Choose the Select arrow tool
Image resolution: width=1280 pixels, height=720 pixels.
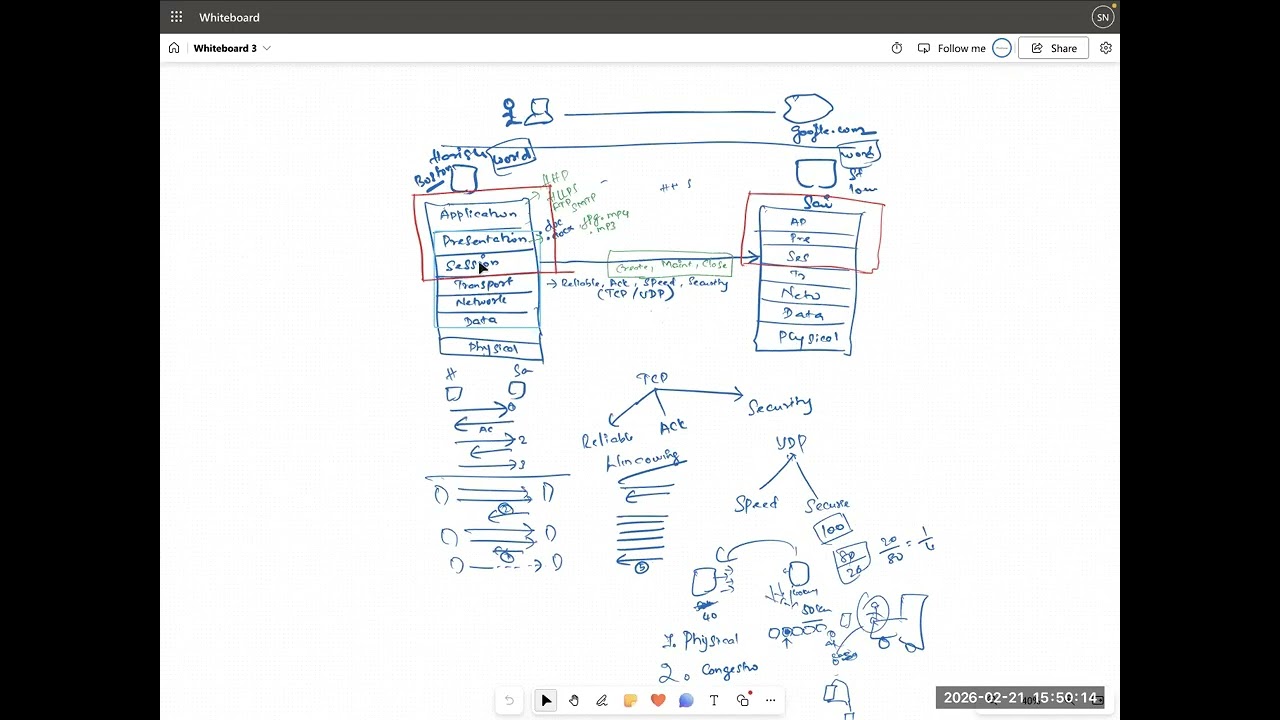(546, 701)
